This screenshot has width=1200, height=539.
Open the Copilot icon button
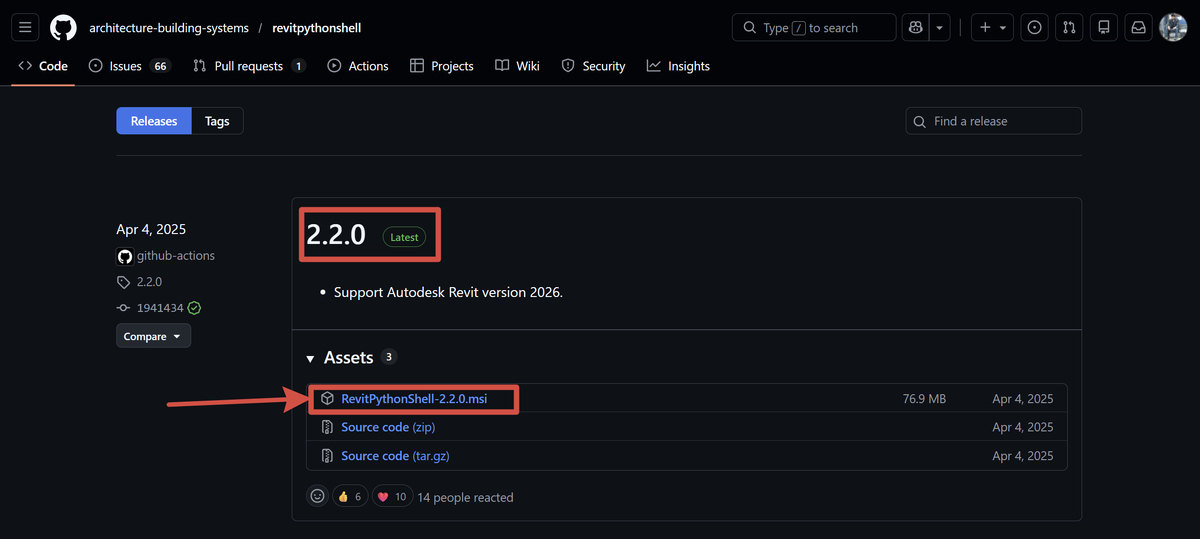[915, 28]
